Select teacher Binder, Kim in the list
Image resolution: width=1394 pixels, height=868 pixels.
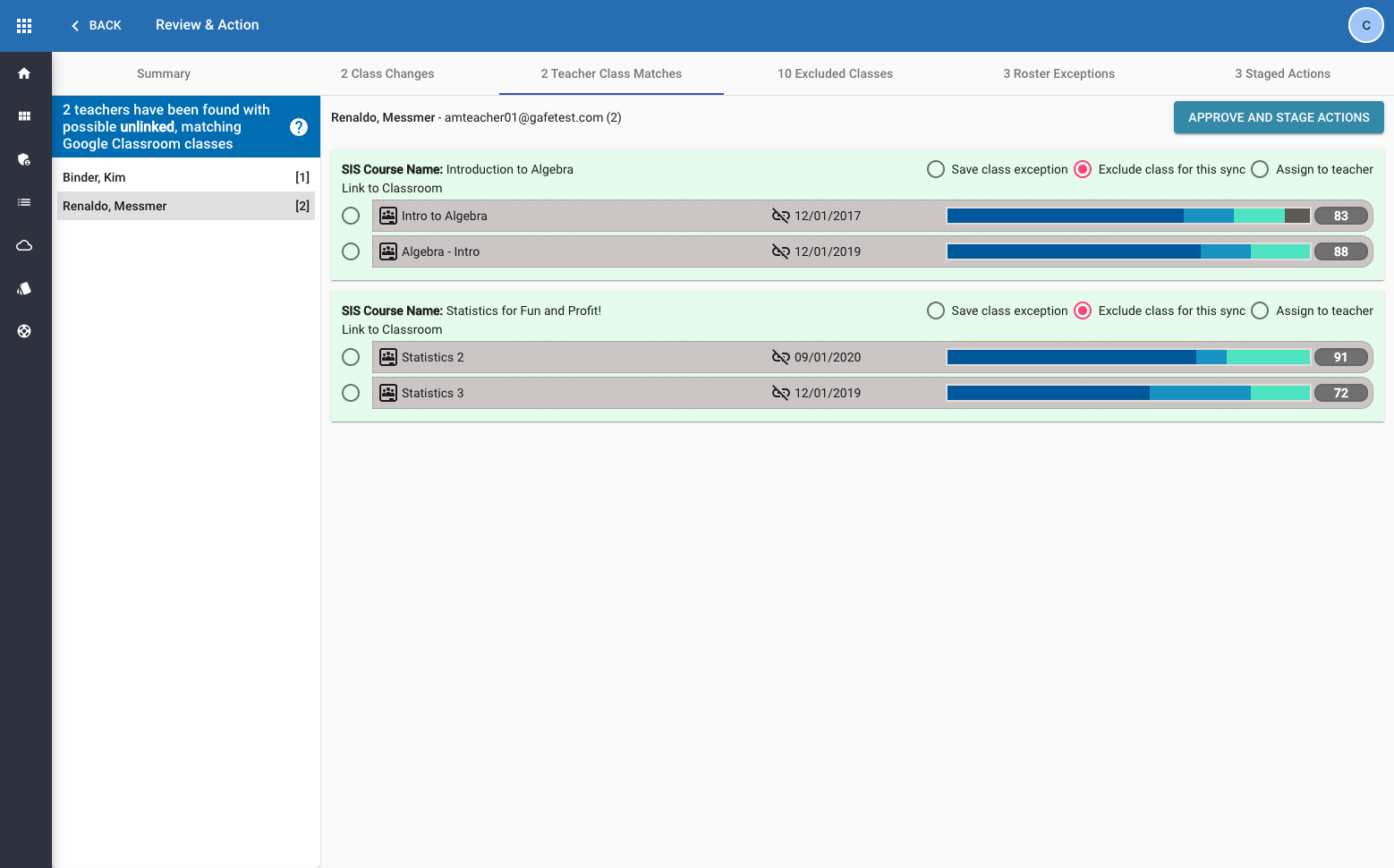pos(185,177)
